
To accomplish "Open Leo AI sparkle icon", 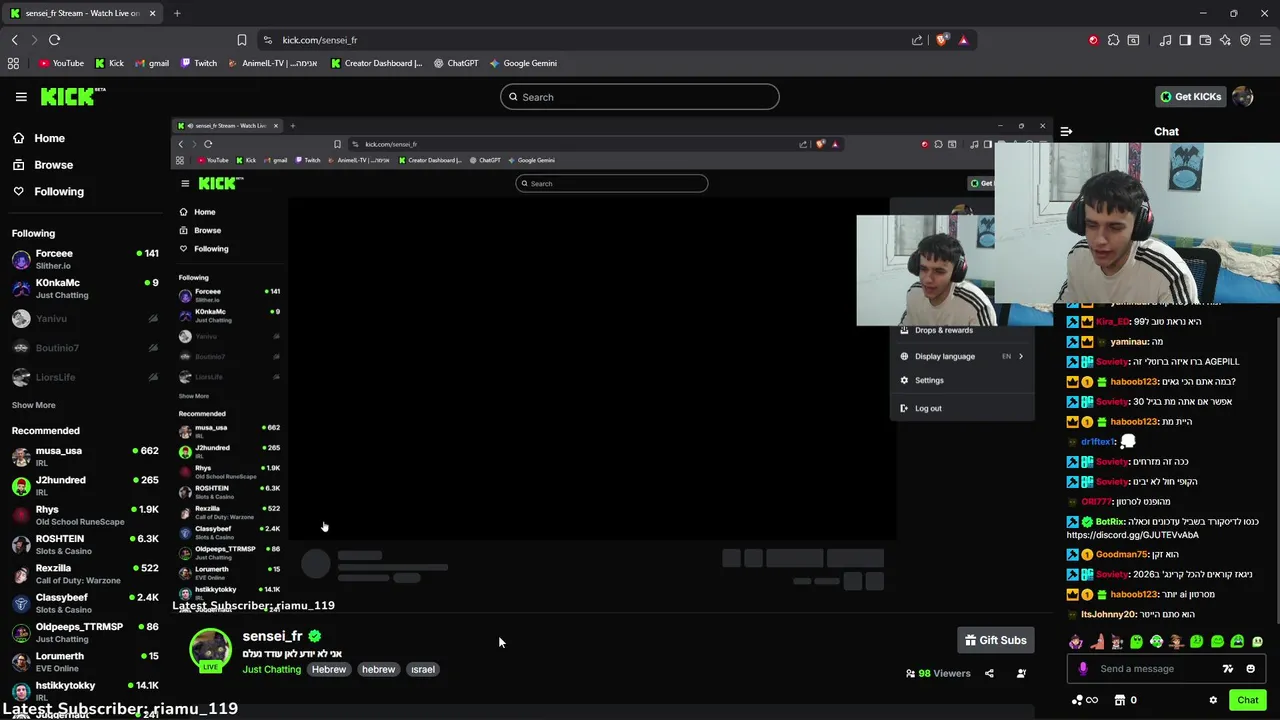I will pos(1225,40).
